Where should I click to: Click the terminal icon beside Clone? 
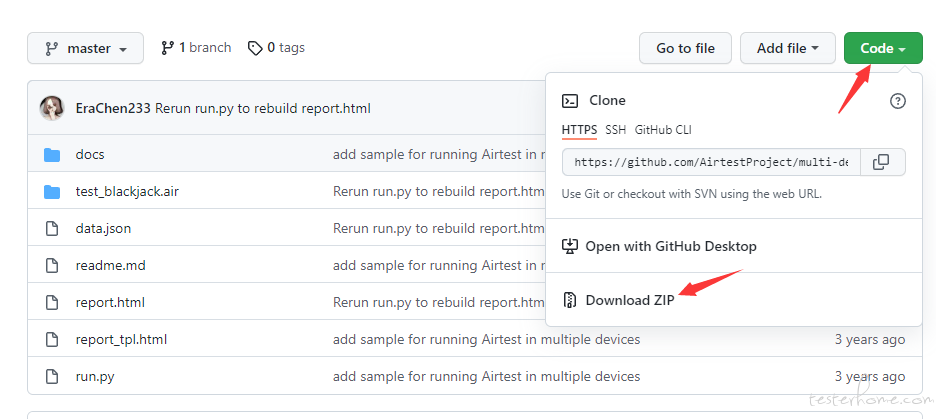[x=570, y=101]
